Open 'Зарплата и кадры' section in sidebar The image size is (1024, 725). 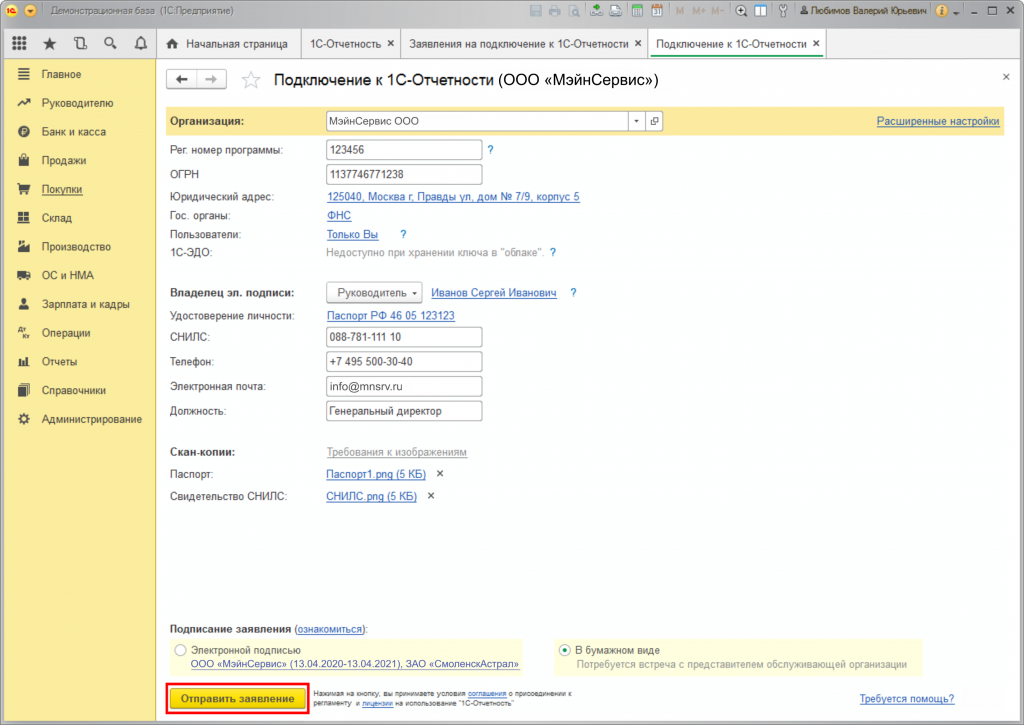(85, 304)
